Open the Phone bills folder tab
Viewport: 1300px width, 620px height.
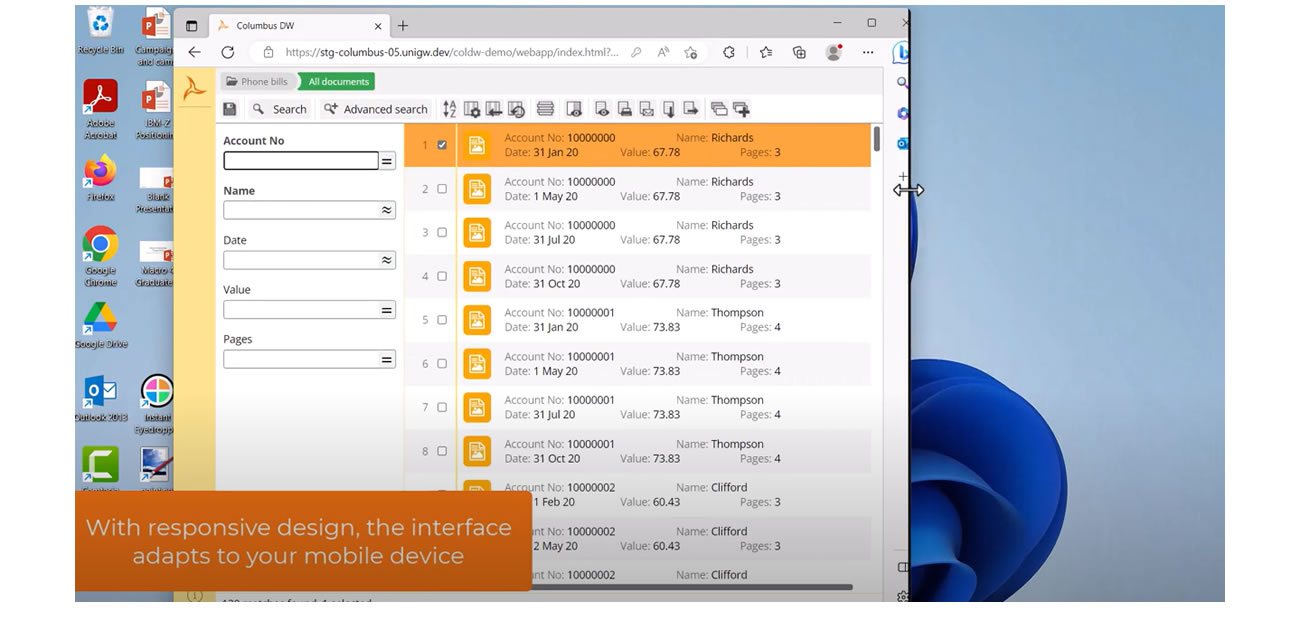tap(259, 81)
